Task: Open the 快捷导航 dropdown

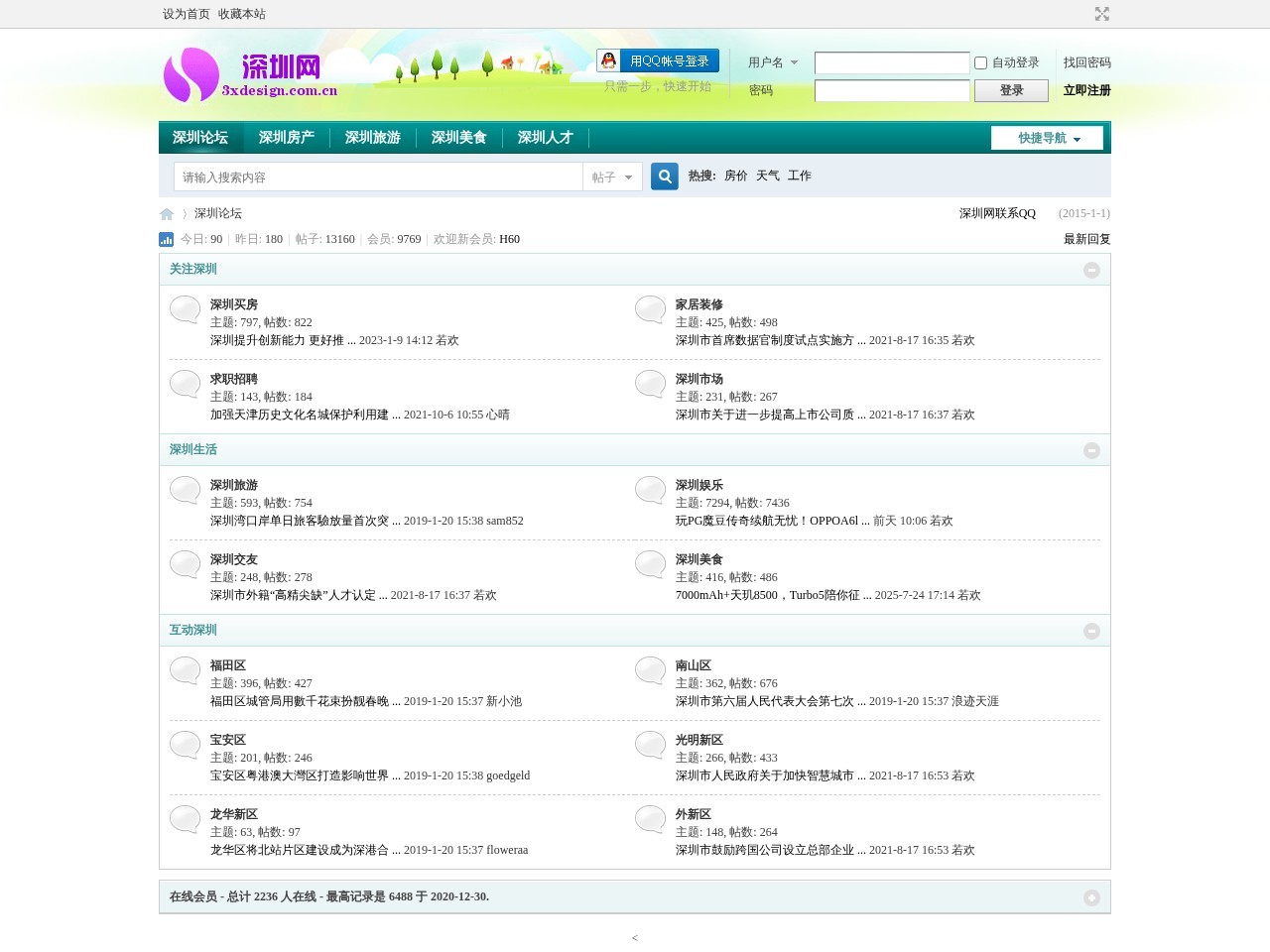Action: point(1047,138)
